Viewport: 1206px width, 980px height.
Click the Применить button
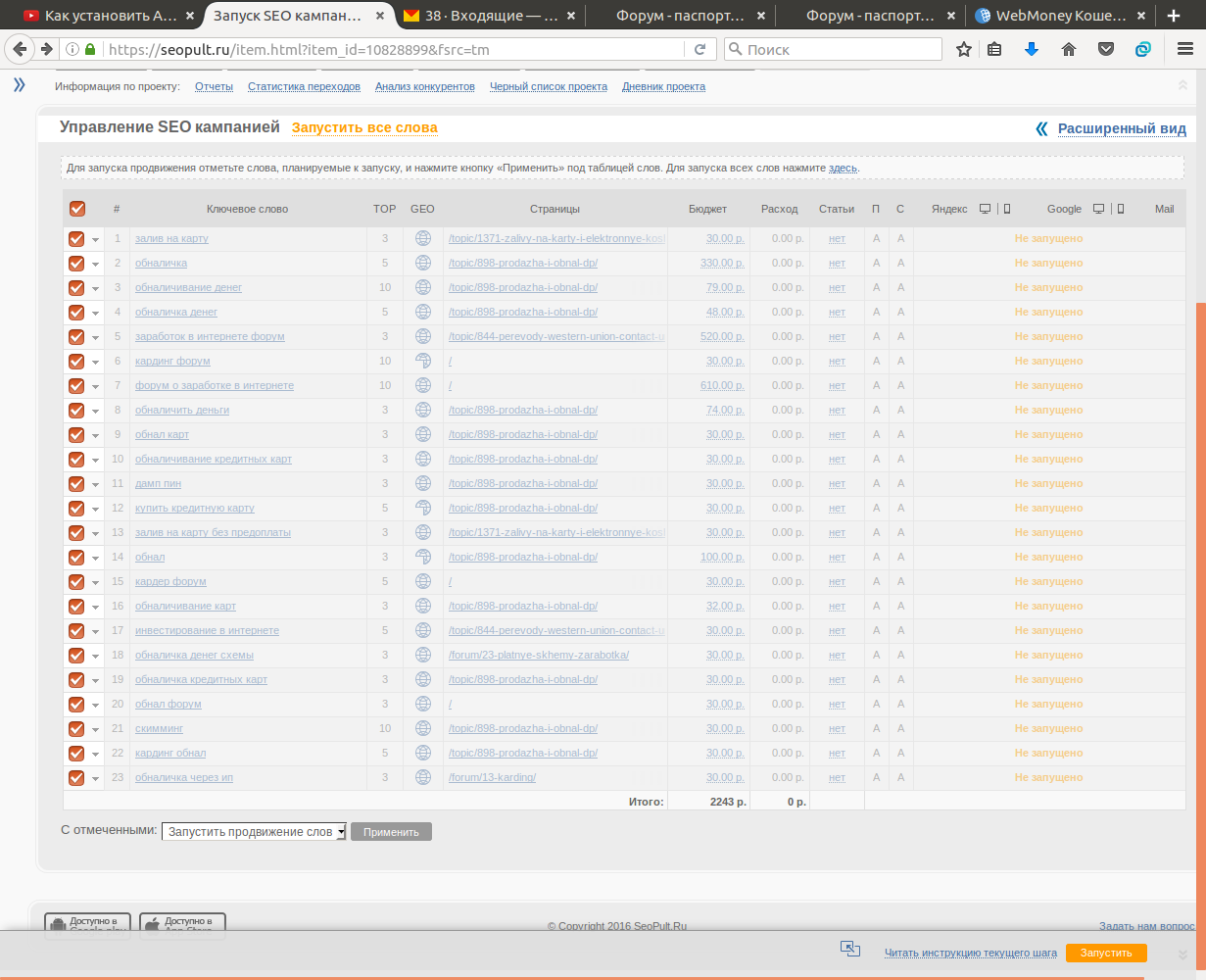pyautogui.click(x=391, y=832)
